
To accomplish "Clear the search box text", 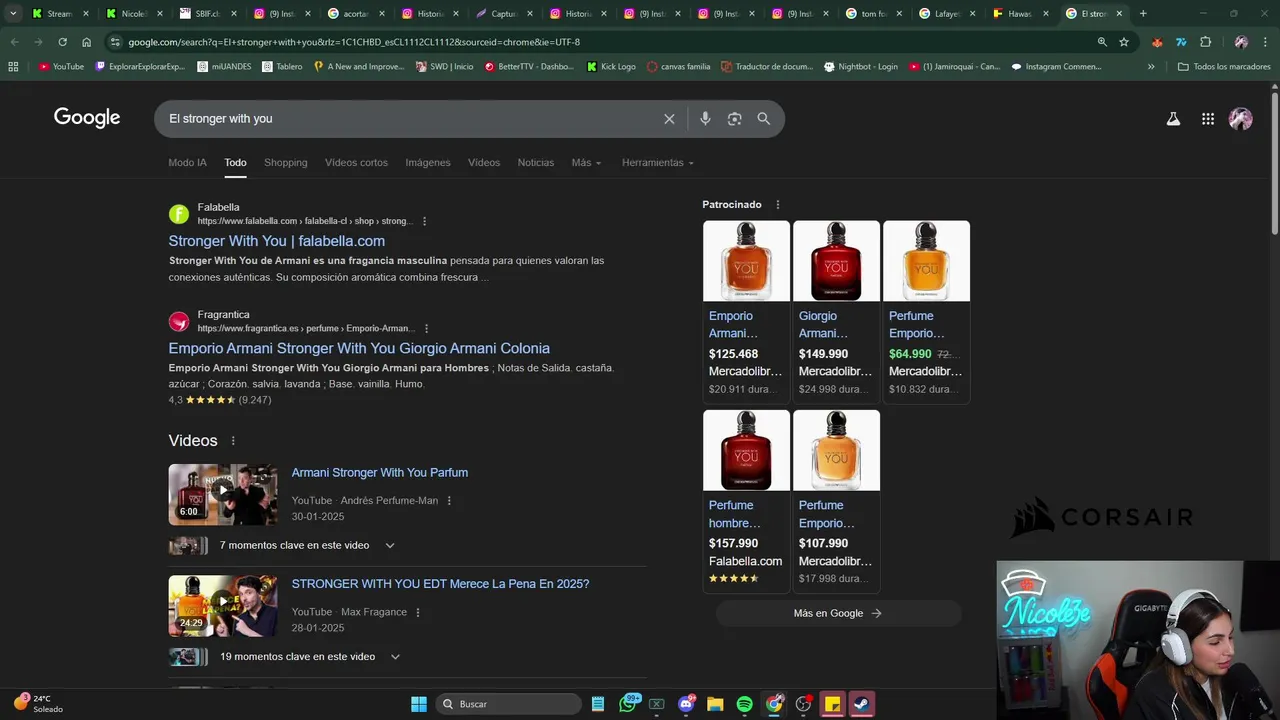I will pos(669,119).
